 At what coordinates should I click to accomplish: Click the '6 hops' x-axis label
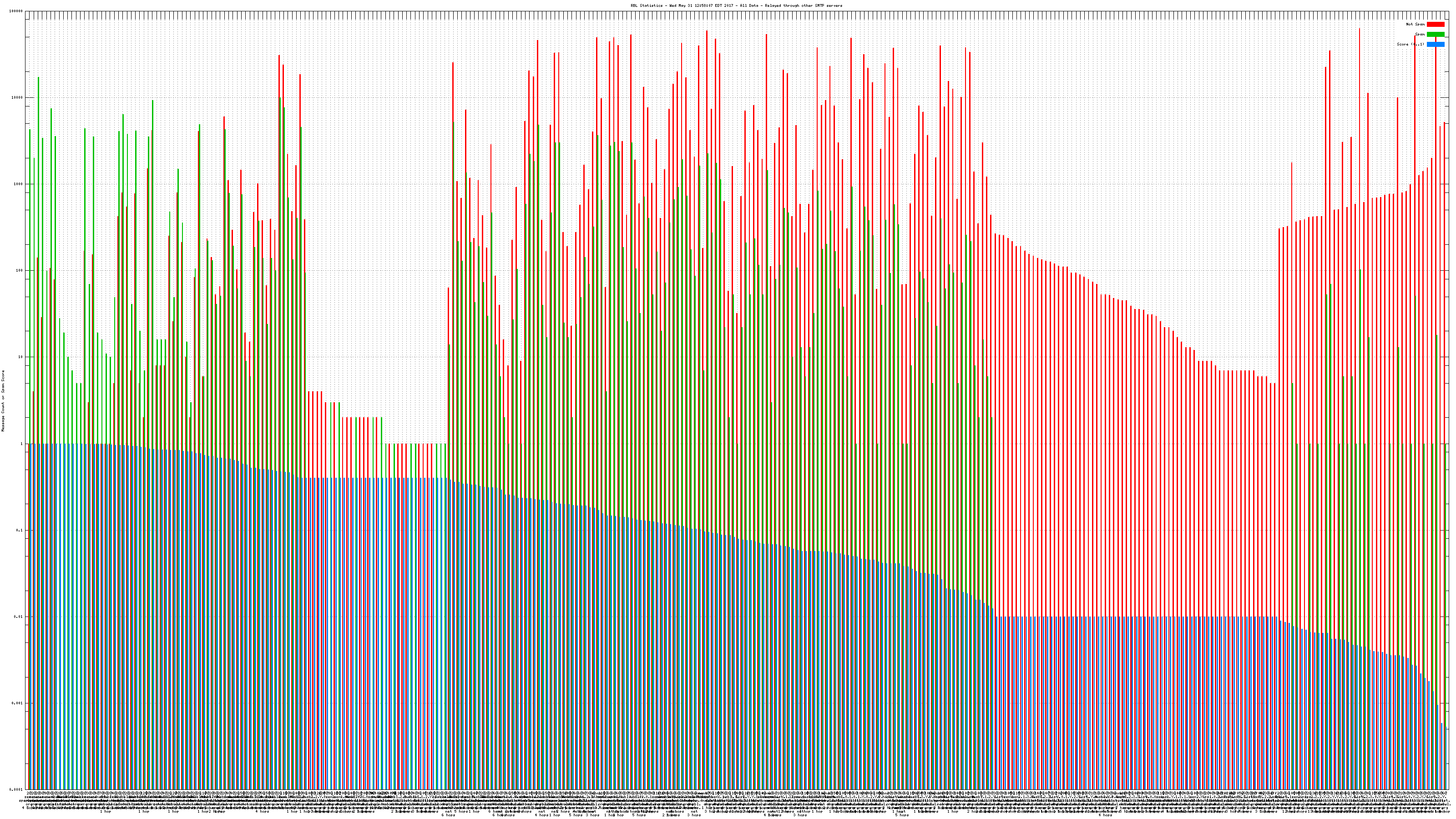pos(448,815)
